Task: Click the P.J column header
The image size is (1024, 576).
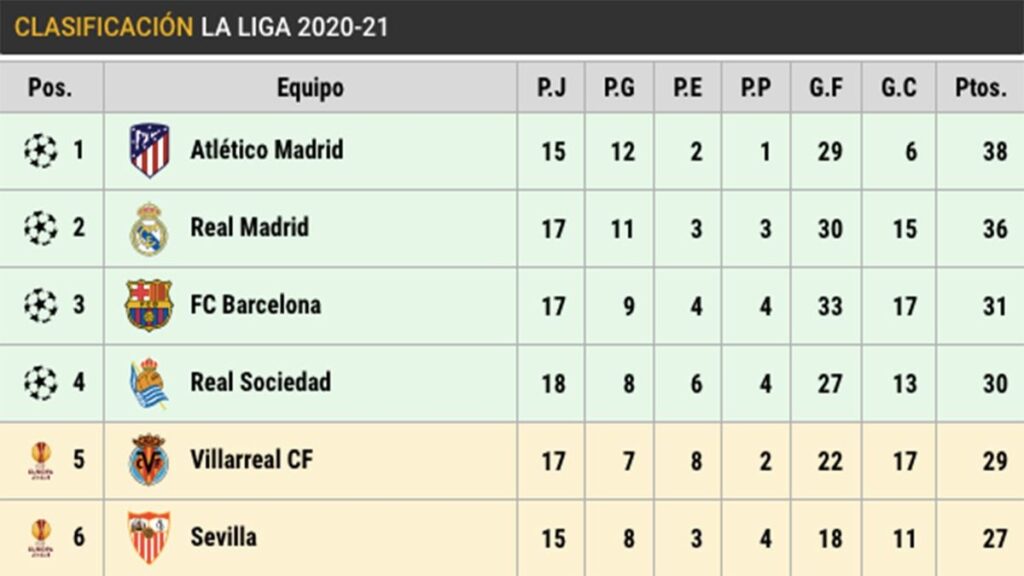Action: pyautogui.click(x=551, y=88)
